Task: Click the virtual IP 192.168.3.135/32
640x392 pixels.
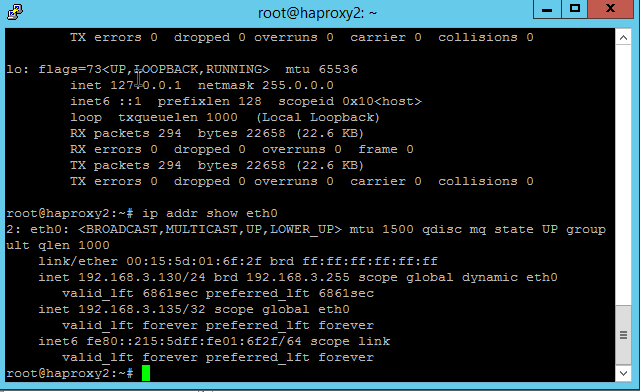Action: coord(142,309)
